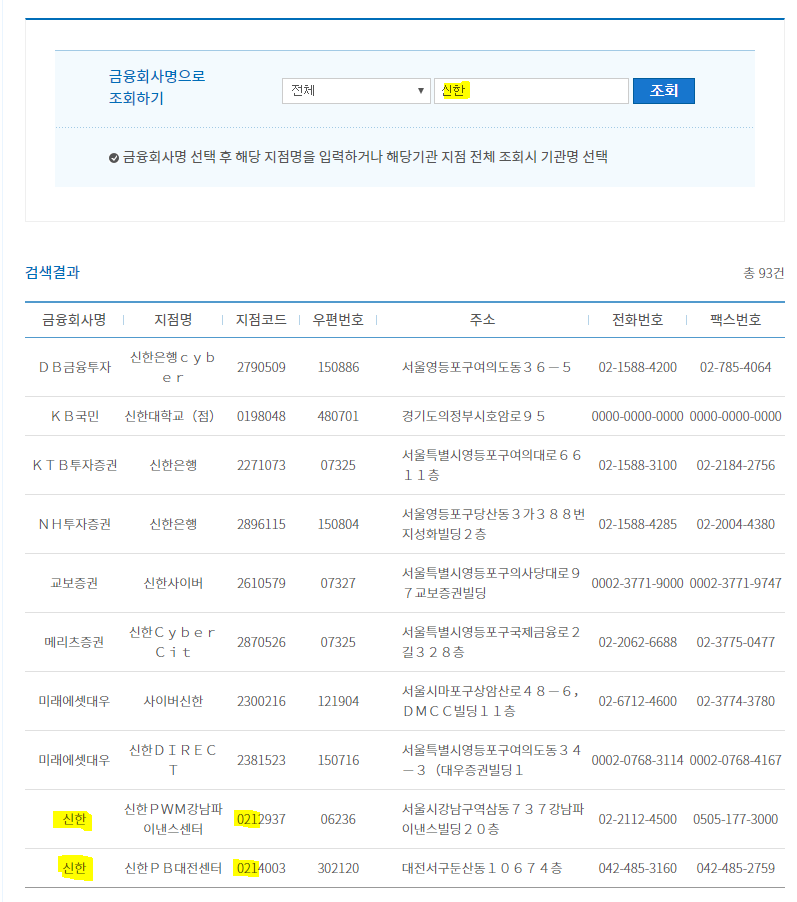Select the 금융회사명 column header
The height and width of the screenshot is (902, 797).
coord(74,320)
